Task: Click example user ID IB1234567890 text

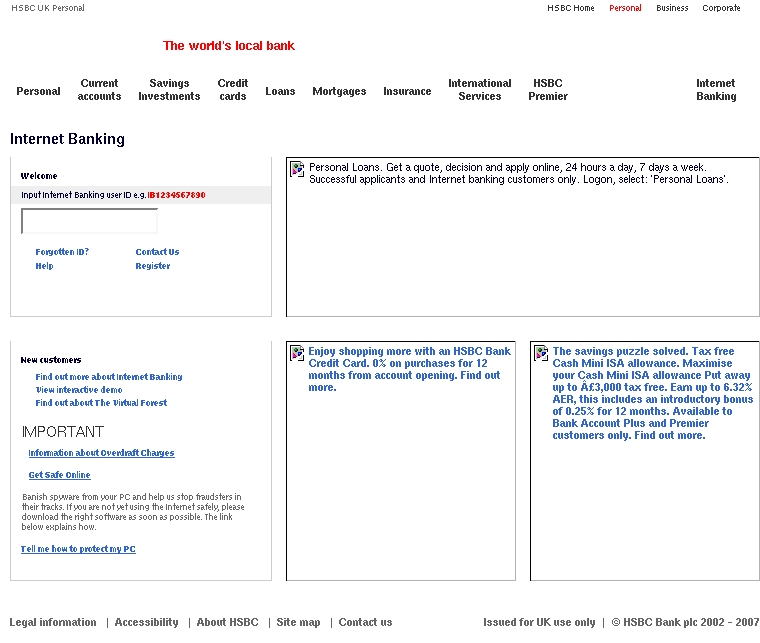Action: point(176,195)
